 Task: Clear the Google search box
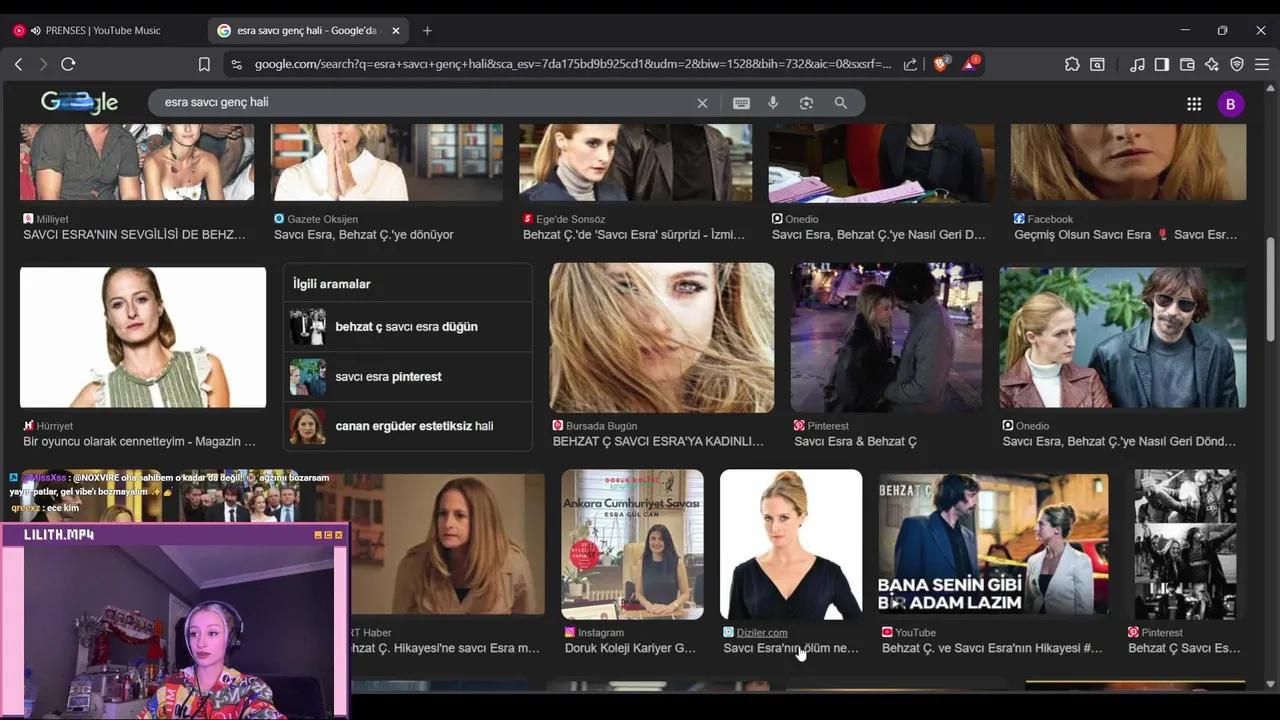[x=702, y=103]
